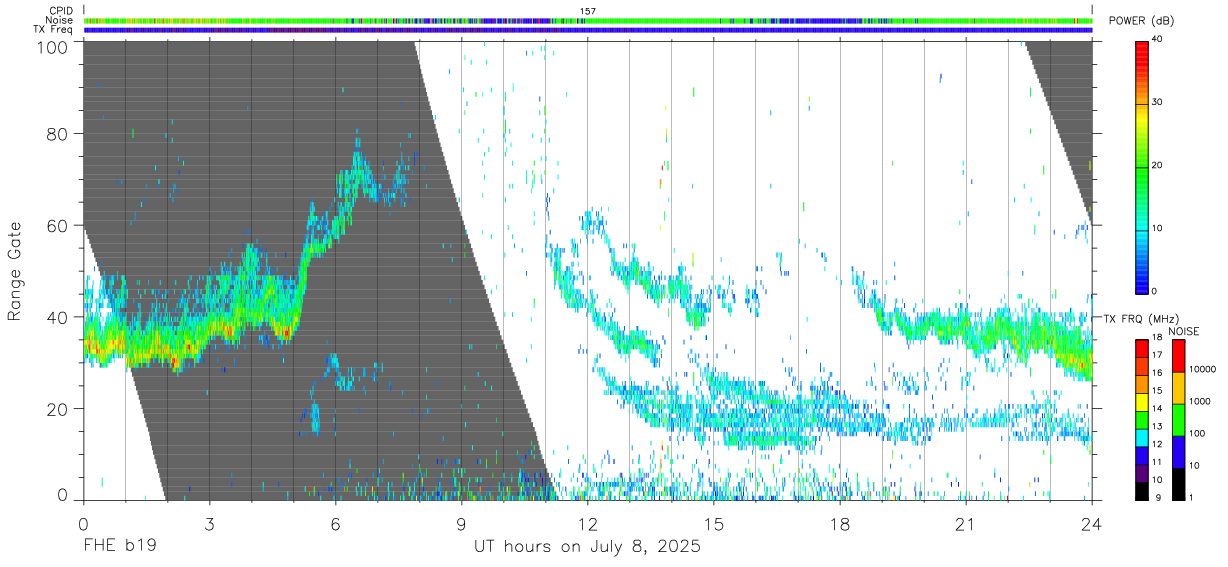Click the x-axis tick label '18' at bottom
The height and width of the screenshot is (567, 1228).
(840, 524)
